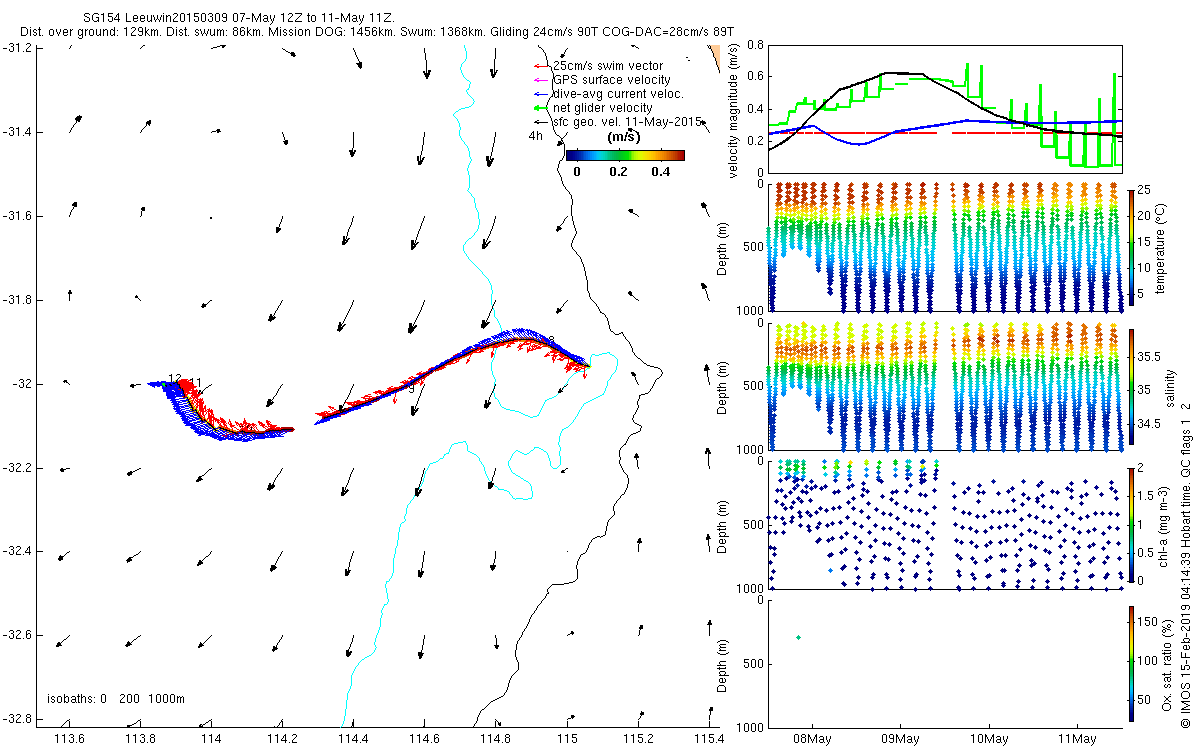Select the '25cm/s swim vector' legend label
Screen dimensions: 1200x750
(x=607, y=66)
